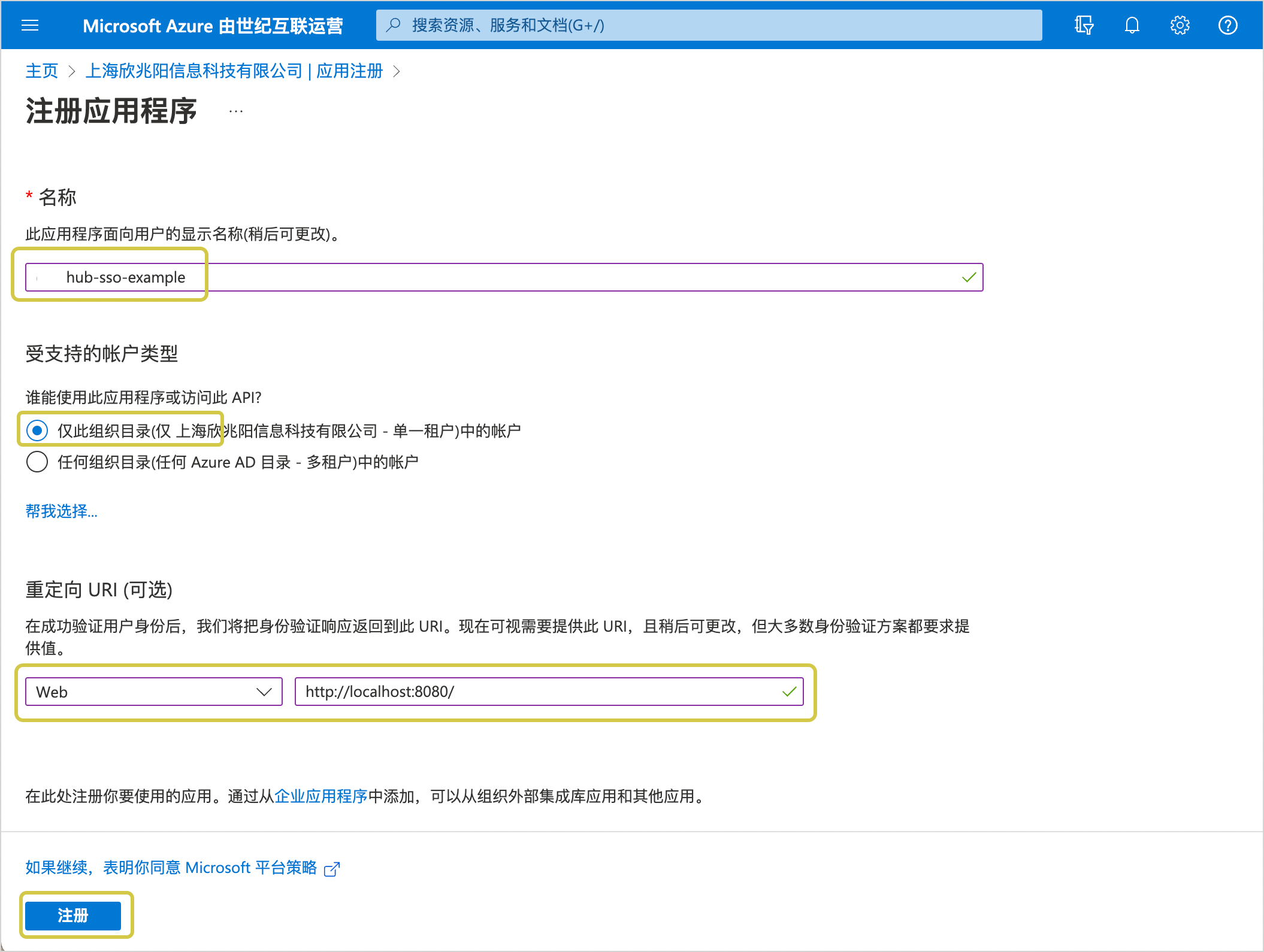Click the 受支持的帐户类型 heading
The width and height of the screenshot is (1264, 952).
(102, 353)
